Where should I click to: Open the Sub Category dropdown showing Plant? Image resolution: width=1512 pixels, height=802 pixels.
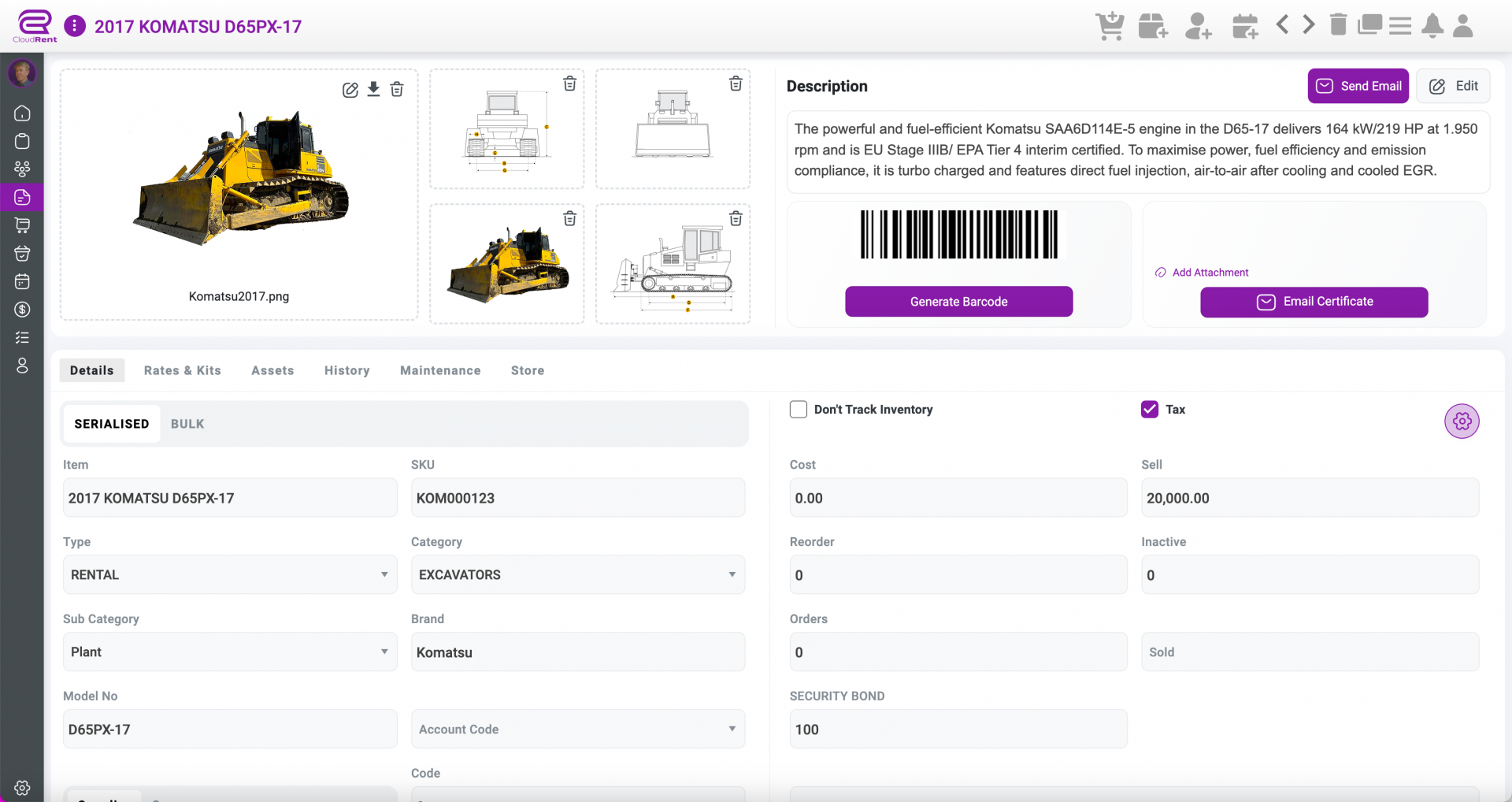[230, 652]
